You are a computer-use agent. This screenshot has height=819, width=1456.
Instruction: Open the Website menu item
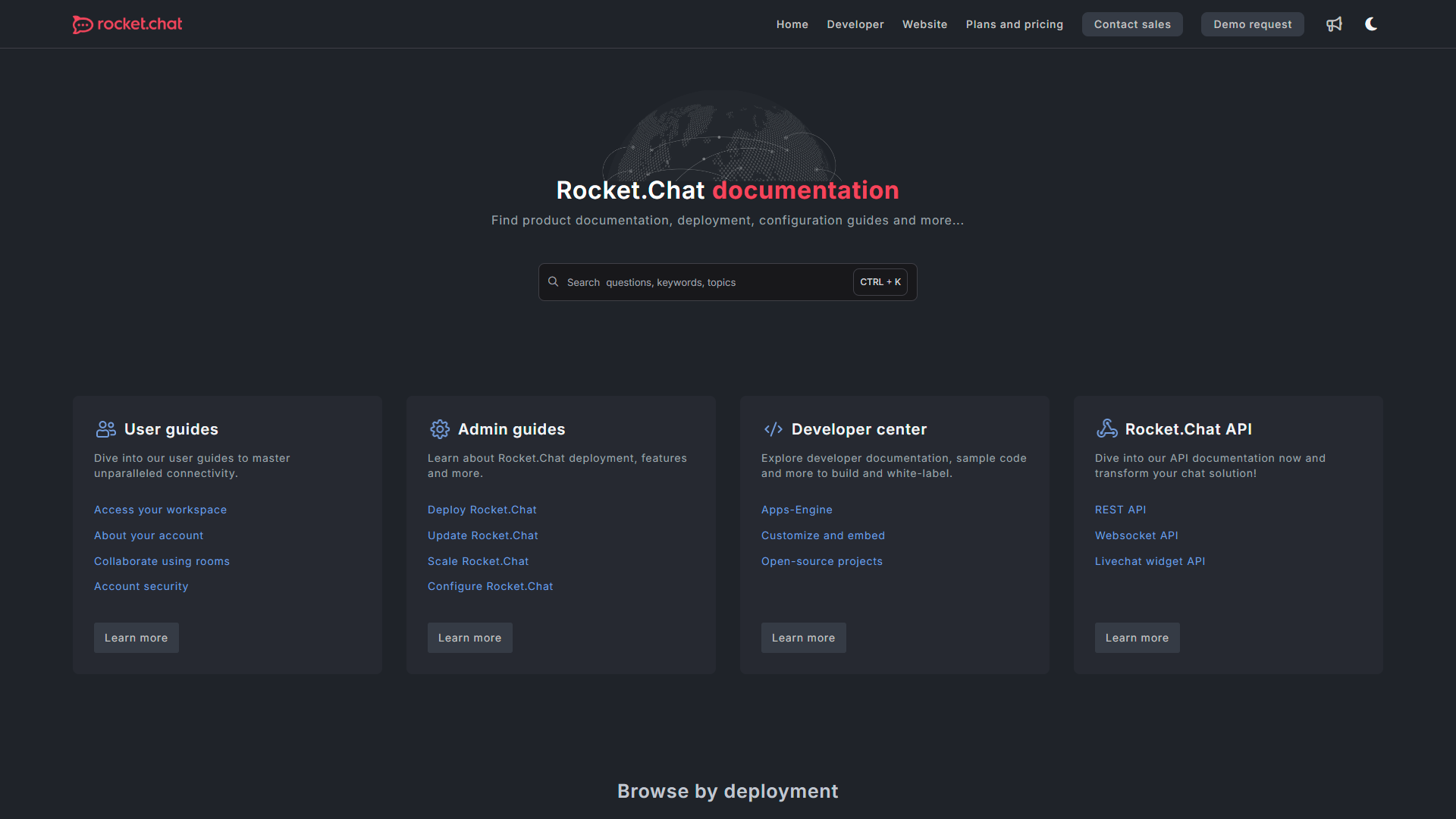924,24
